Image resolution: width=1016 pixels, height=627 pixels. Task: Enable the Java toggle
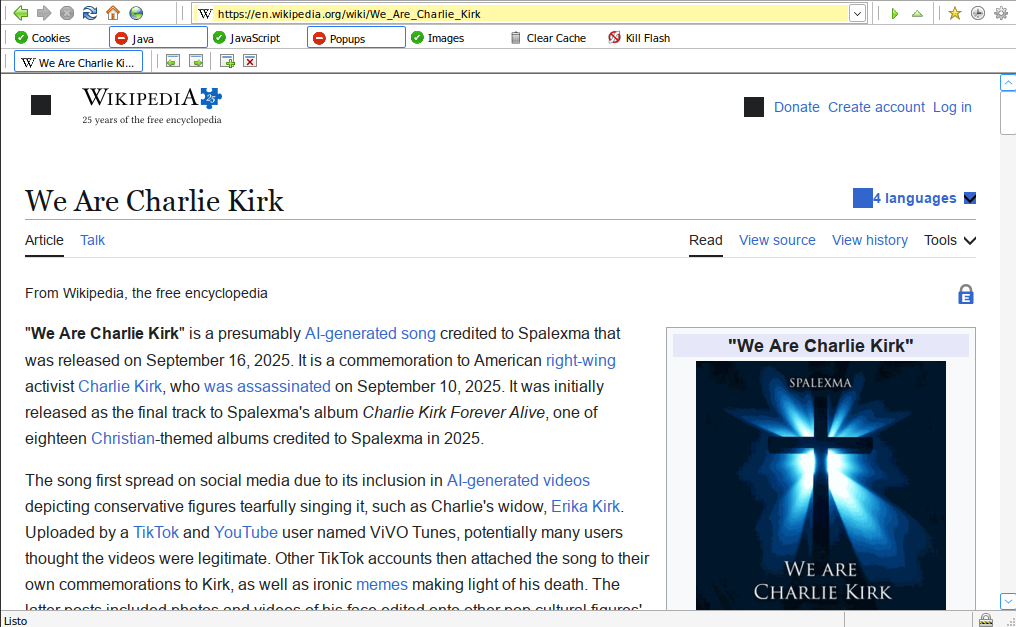click(157, 38)
